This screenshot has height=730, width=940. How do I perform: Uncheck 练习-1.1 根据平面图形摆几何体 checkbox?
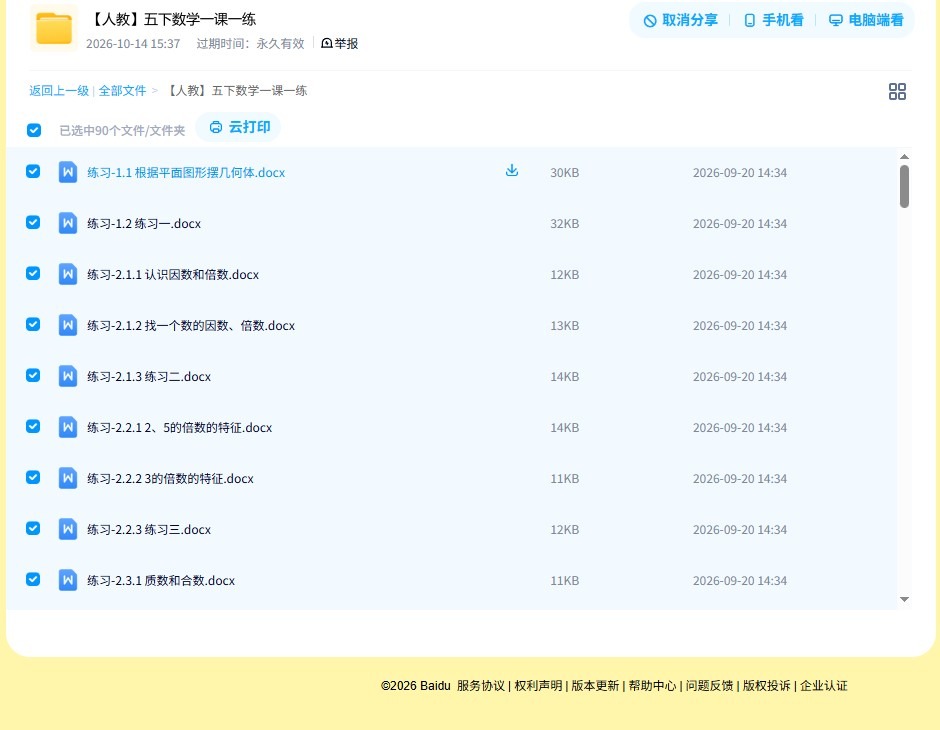point(33,171)
